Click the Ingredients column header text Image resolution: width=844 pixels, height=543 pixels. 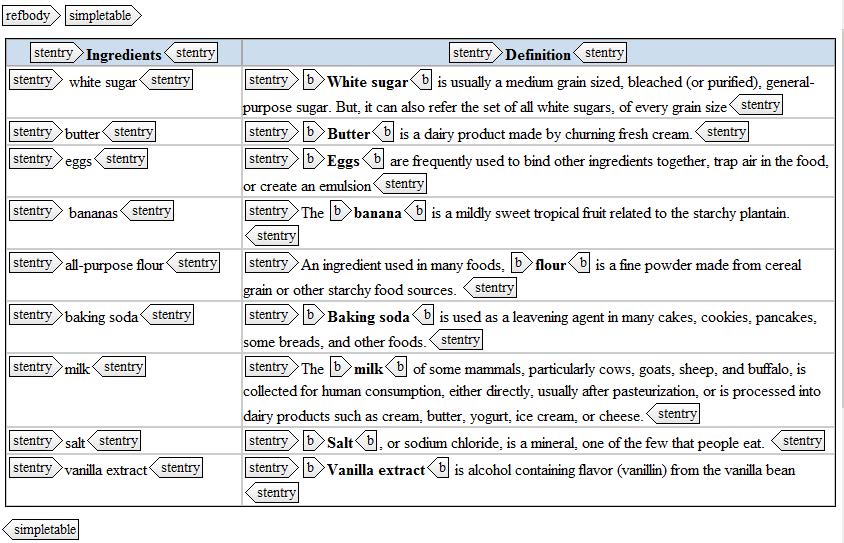[x=124, y=55]
